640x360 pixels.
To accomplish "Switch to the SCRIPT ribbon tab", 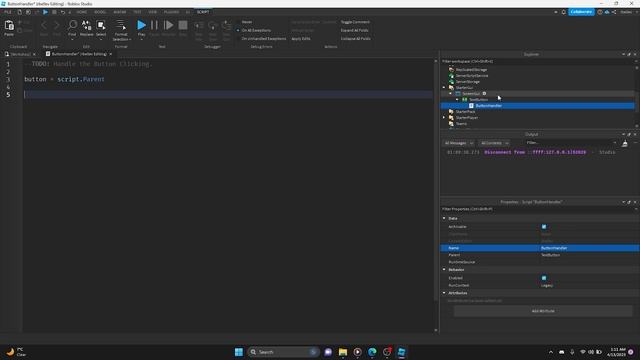I will pos(203,12).
